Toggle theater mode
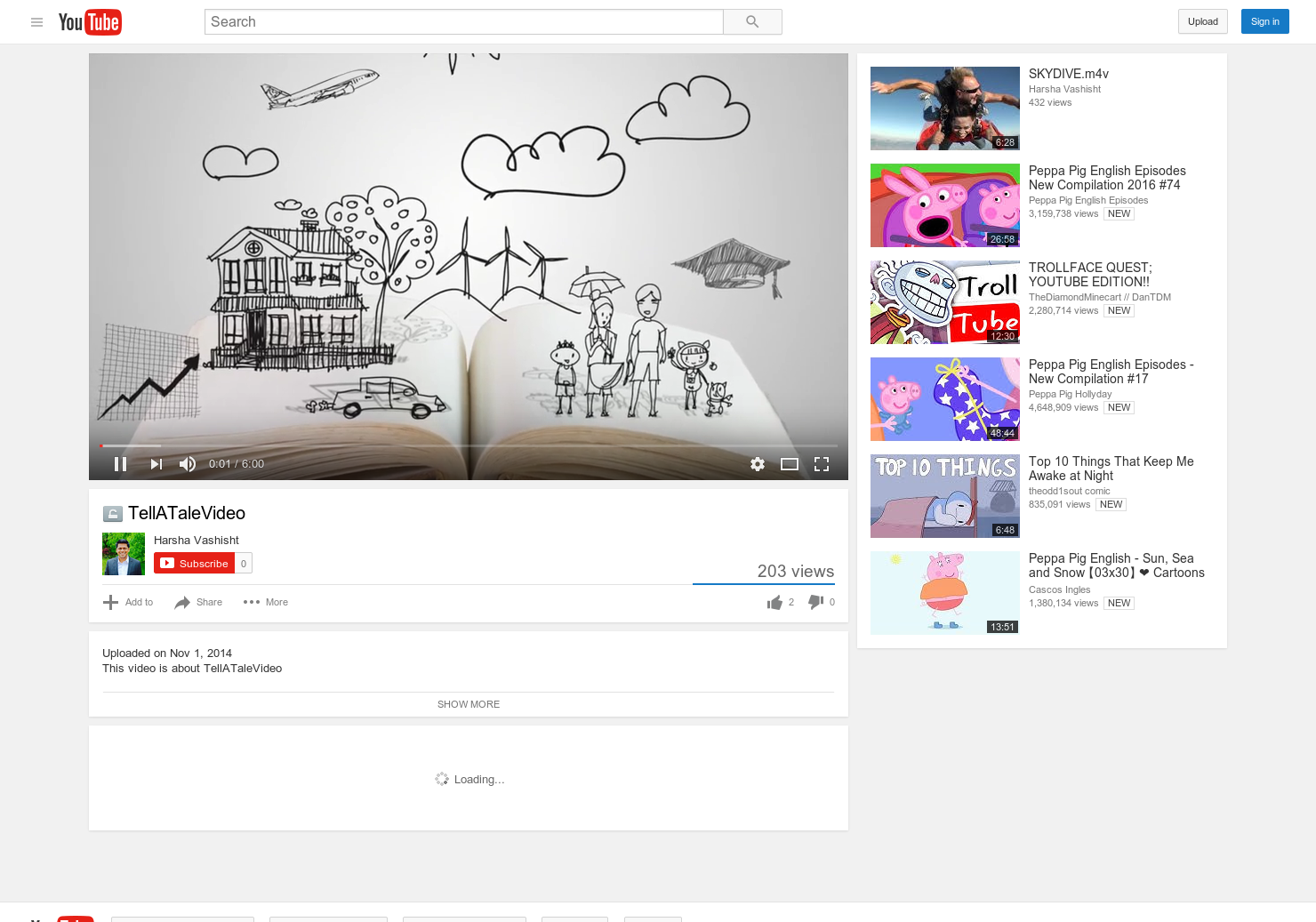The width and height of the screenshot is (1316, 922). tap(790, 464)
